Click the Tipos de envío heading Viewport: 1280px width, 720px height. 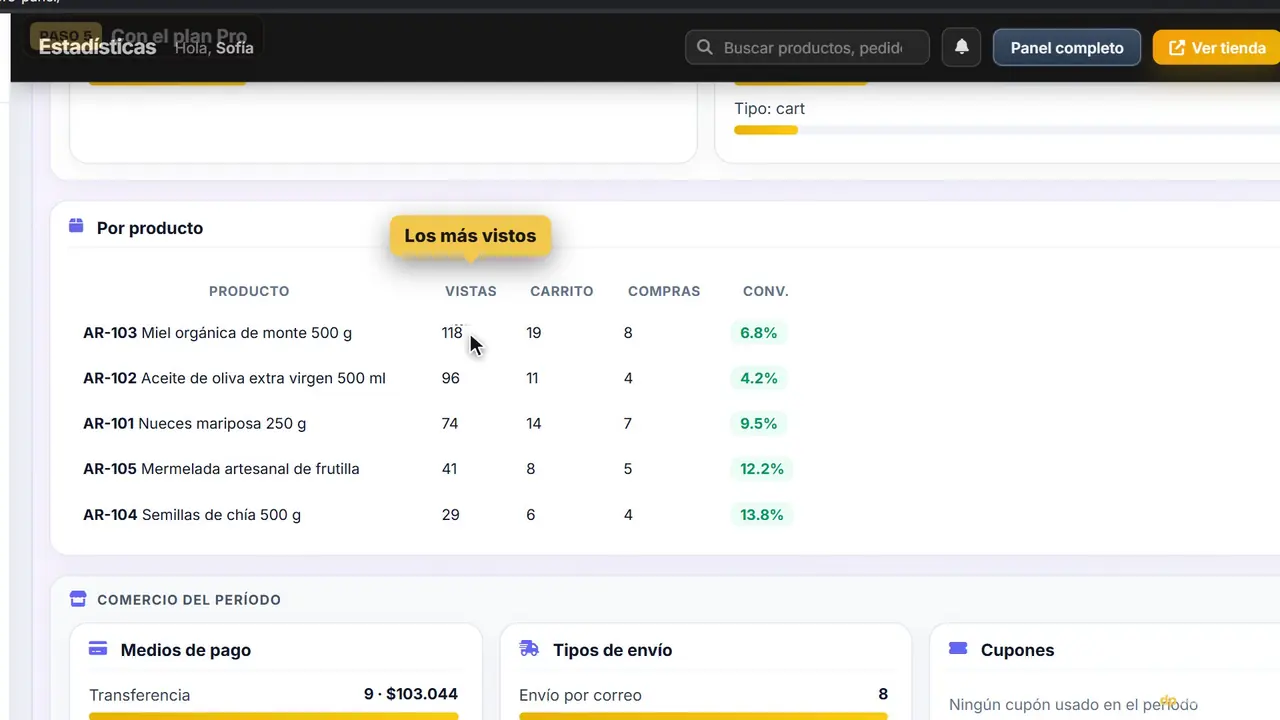pyautogui.click(x=613, y=650)
